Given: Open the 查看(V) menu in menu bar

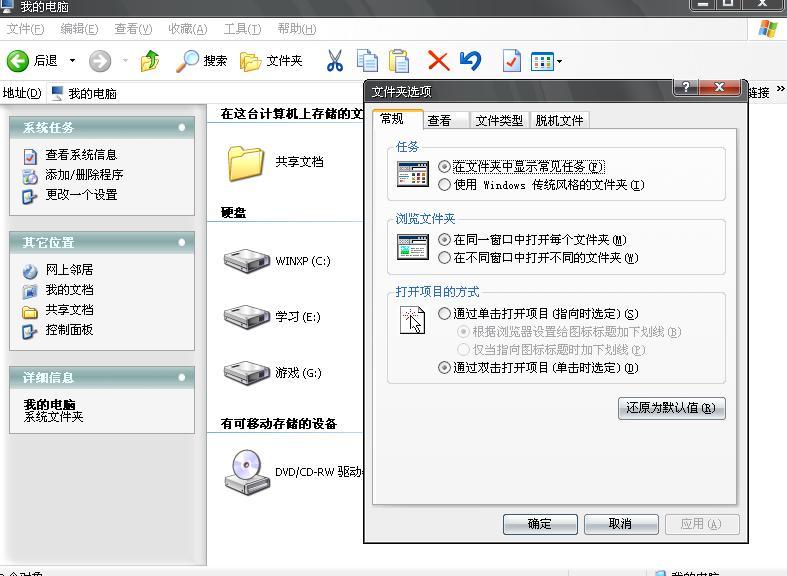Looking at the screenshot, I should (x=133, y=29).
